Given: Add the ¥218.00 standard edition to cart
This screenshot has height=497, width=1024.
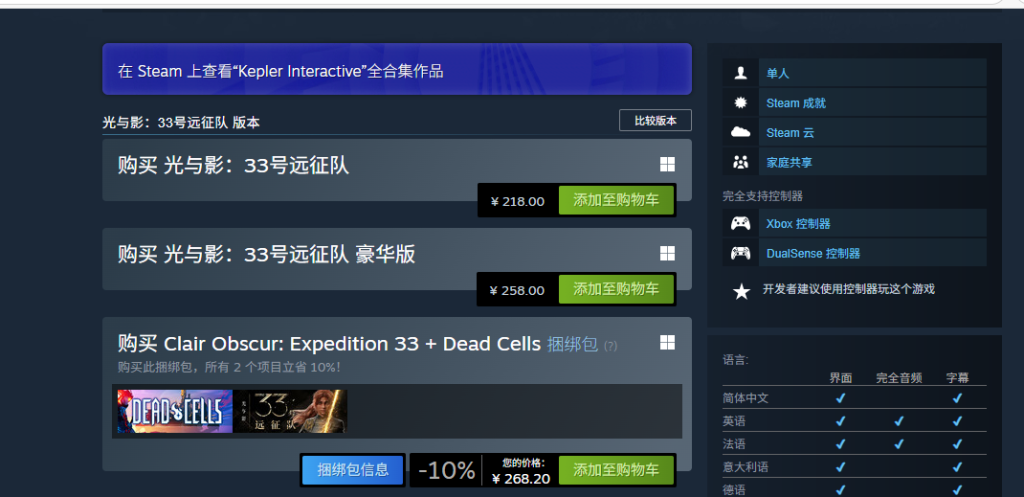Looking at the screenshot, I should pos(616,200).
